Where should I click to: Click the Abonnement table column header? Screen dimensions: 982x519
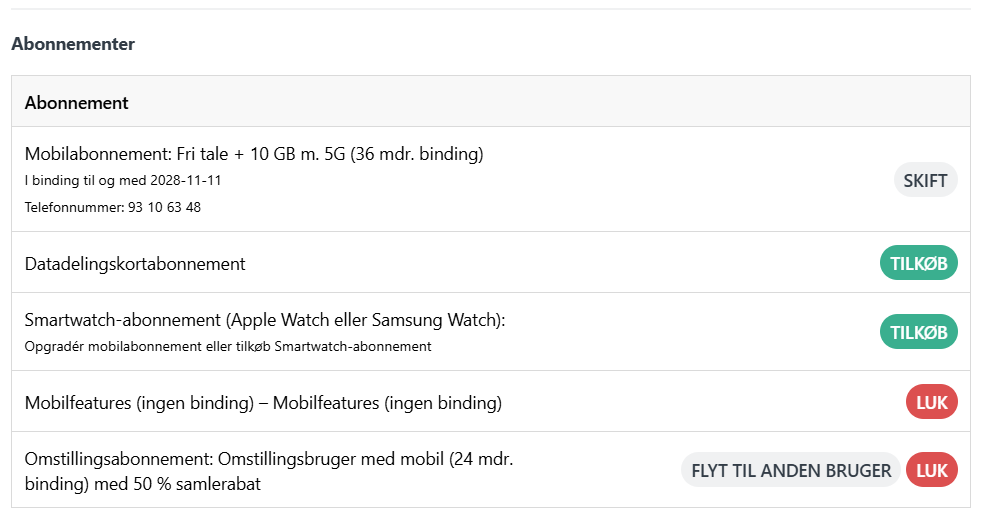click(77, 102)
